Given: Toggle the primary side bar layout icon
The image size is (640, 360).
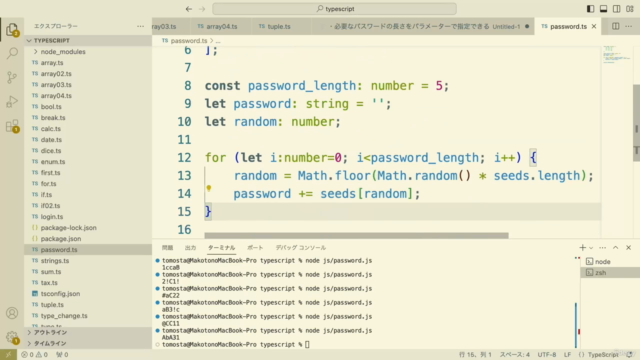Looking at the screenshot, I should (x=590, y=9).
